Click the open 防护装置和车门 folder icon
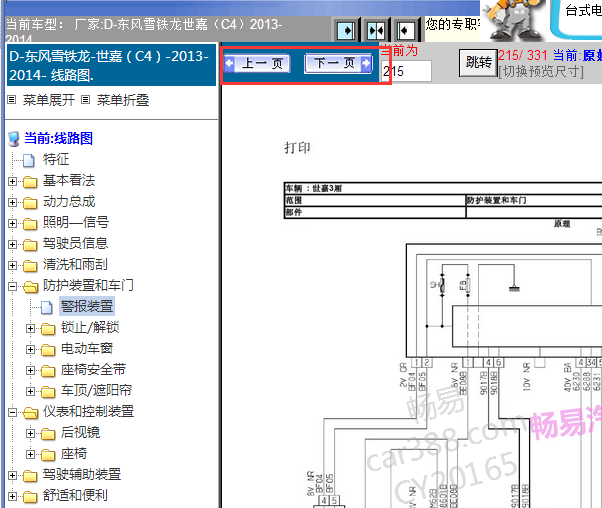 30,286
